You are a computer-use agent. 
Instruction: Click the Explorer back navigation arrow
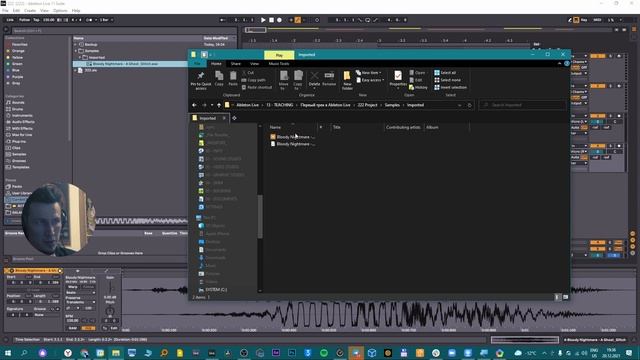point(194,105)
